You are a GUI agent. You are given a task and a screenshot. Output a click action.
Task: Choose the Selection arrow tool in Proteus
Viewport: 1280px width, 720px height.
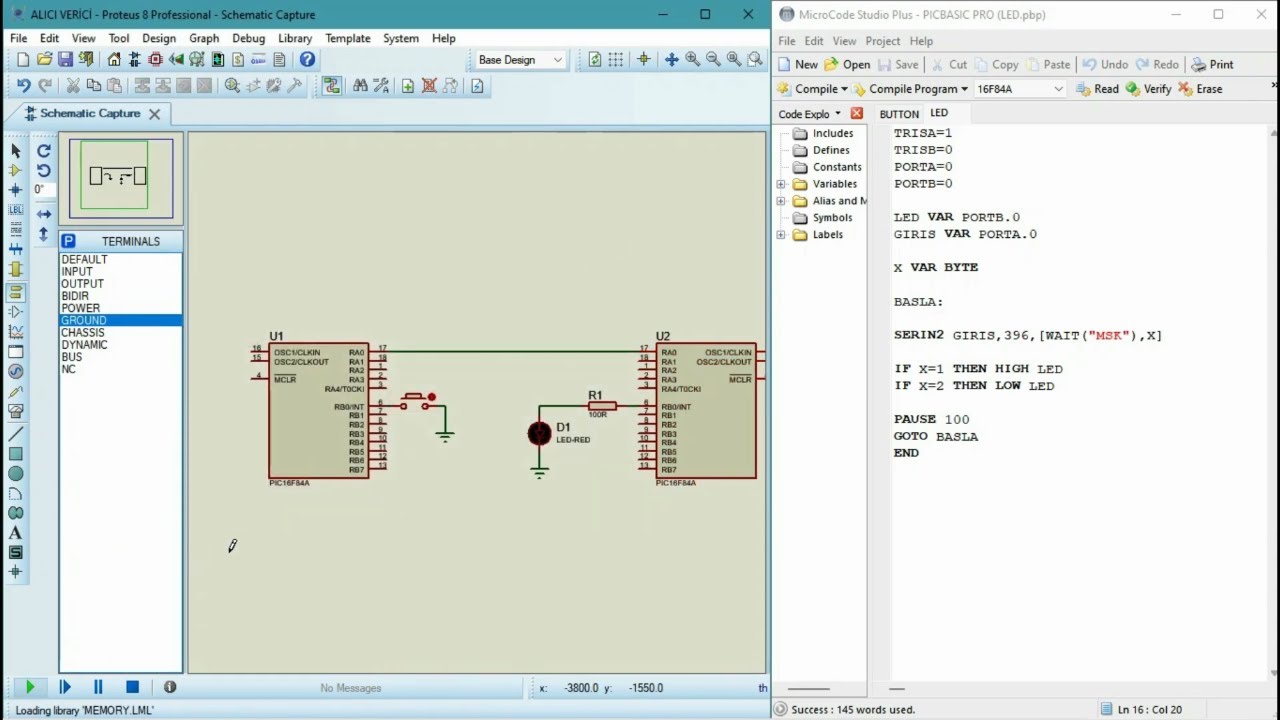coord(15,150)
